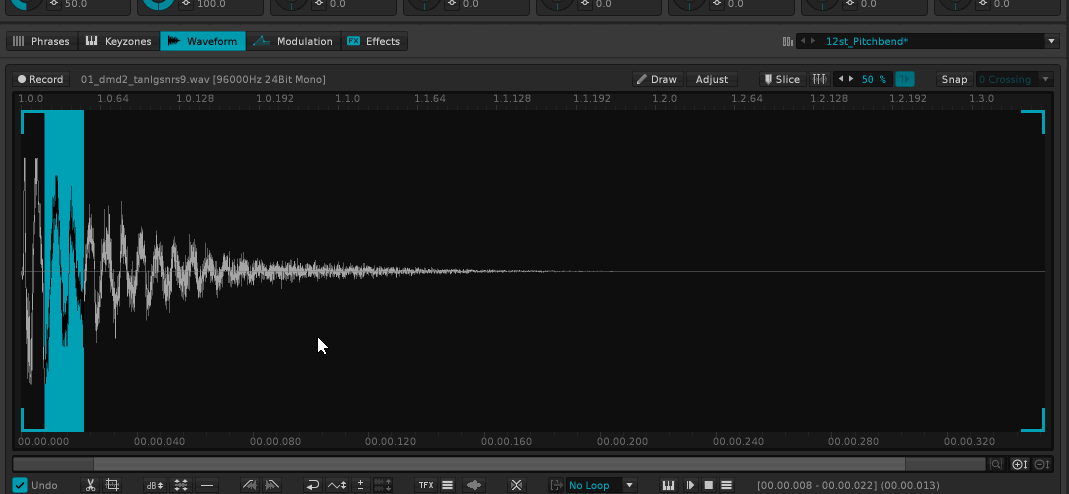This screenshot has height=494, width=1069.
Task: Toggle the Undo checkbox
Action: click(20, 485)
